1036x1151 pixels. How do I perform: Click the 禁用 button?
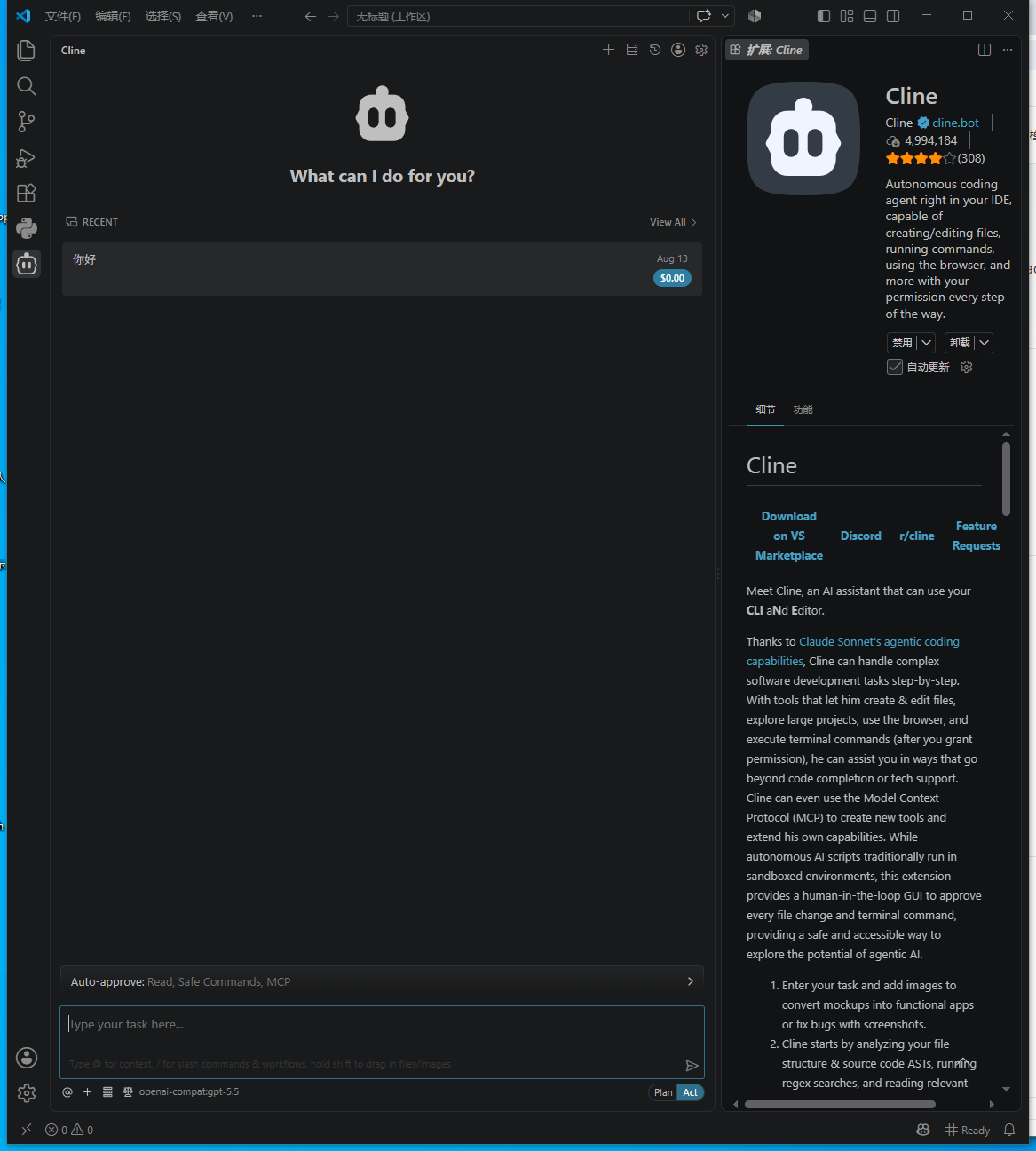(x=903, y=343)
